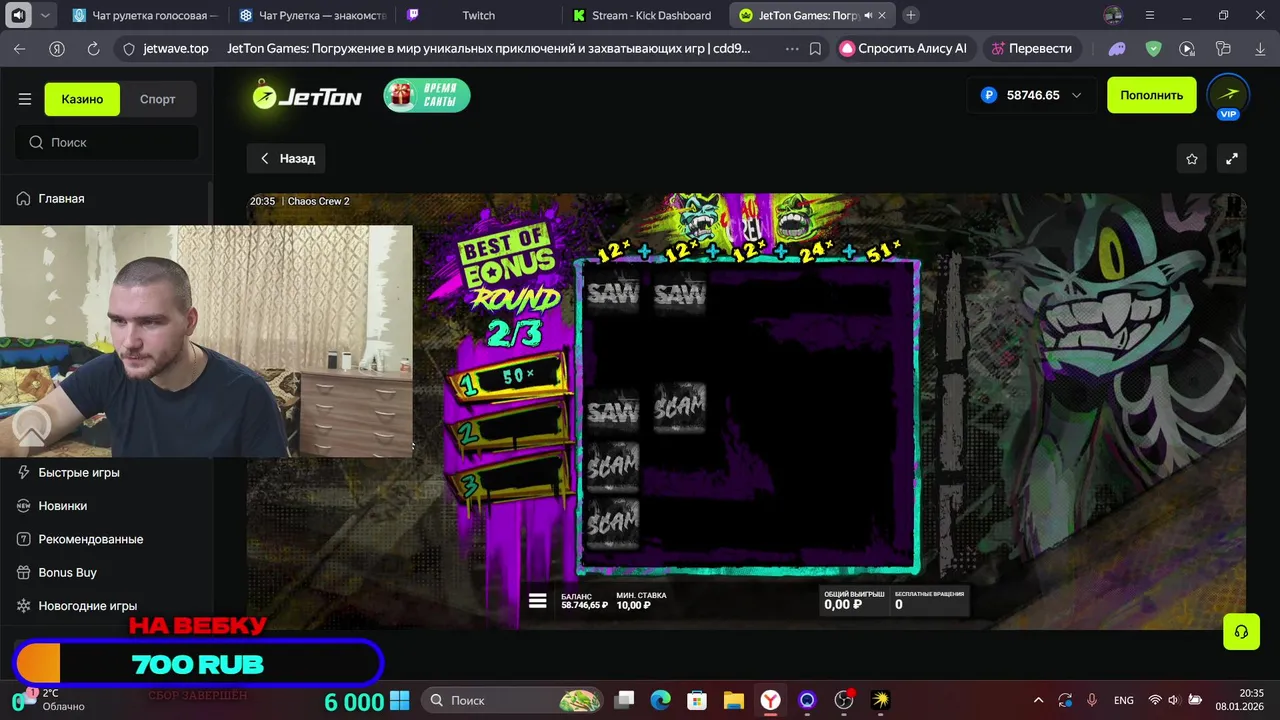The image size is (1280, 720).
Task: Open the three-dot page options in address bar
Action: point(792,48)
